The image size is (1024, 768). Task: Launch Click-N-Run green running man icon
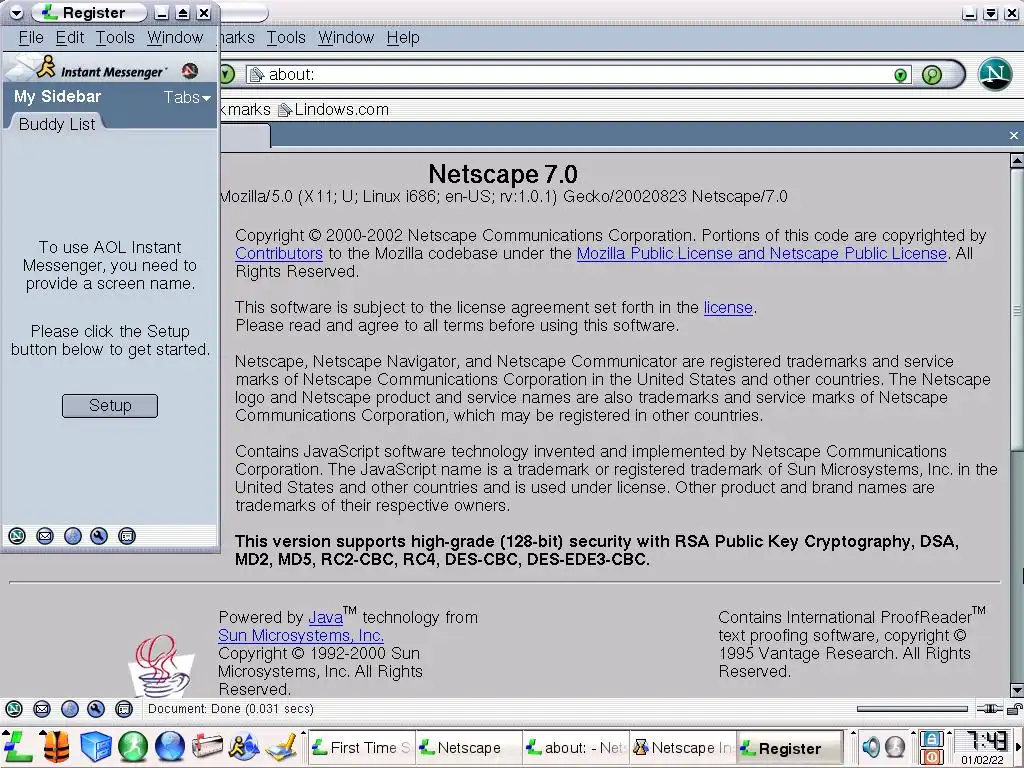(x=133, y=746)
